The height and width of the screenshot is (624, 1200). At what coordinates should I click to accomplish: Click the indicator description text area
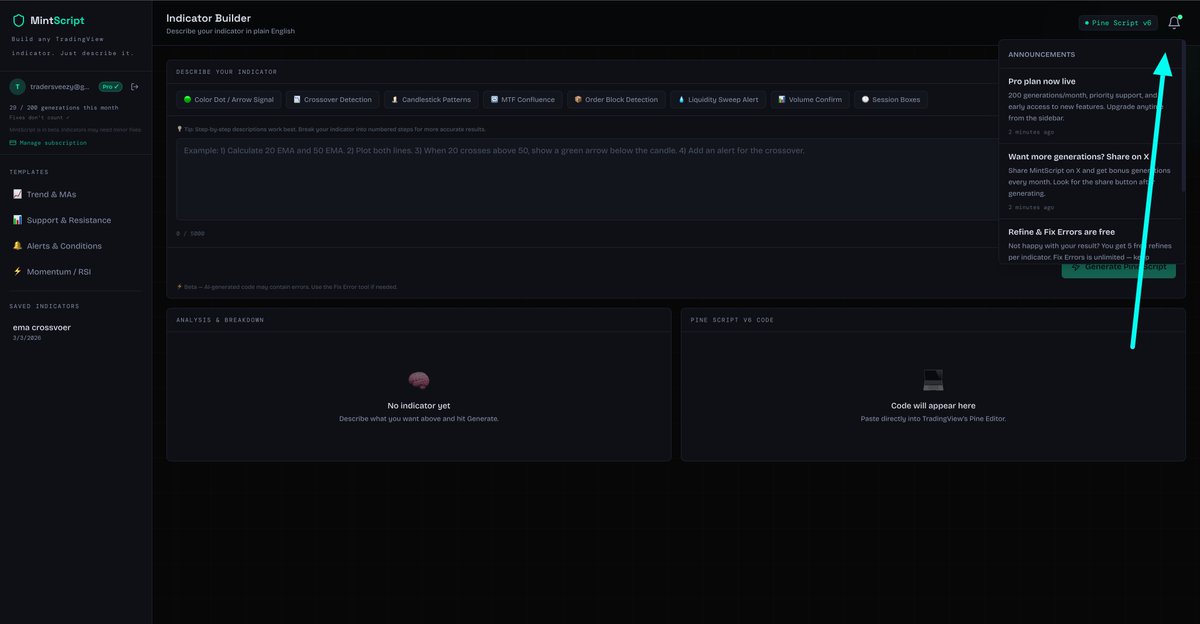586,179
